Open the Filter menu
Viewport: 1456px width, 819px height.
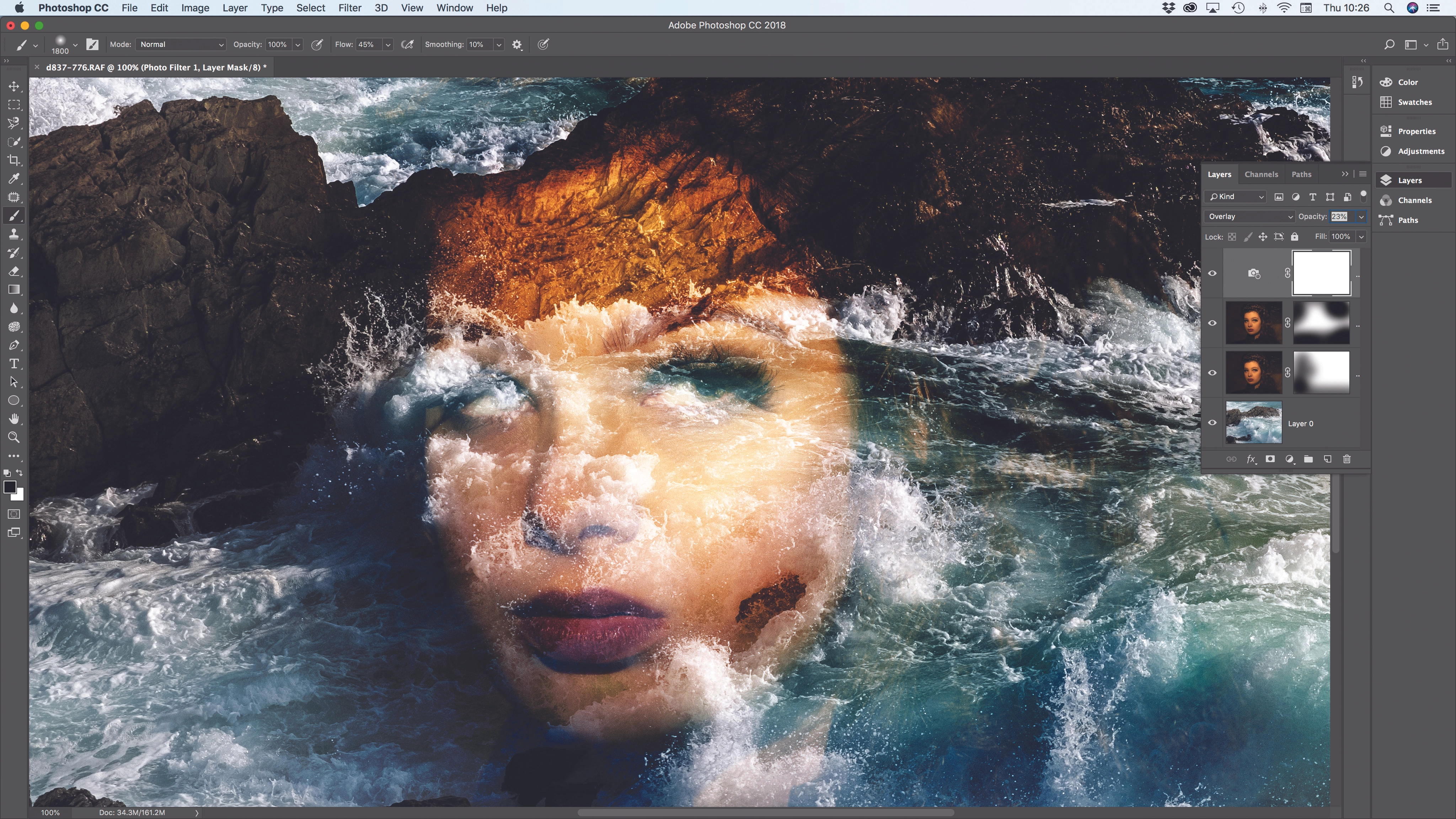pyautogui.click(x=349, y=8)
